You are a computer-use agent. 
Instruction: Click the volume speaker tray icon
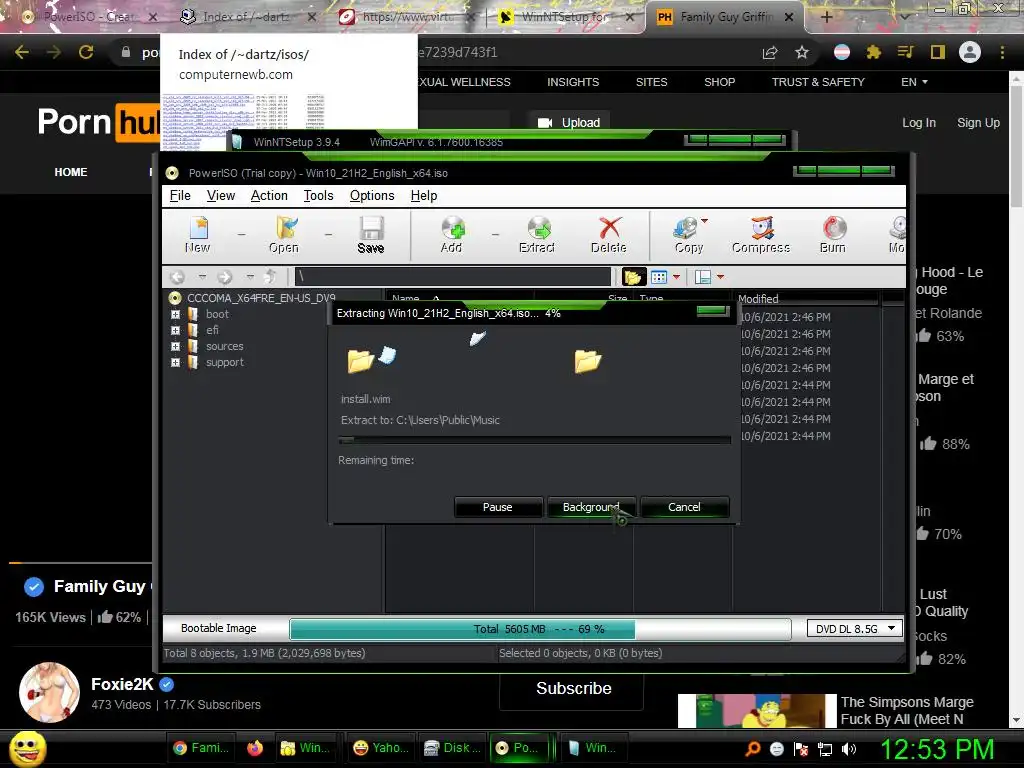(850, 749)
